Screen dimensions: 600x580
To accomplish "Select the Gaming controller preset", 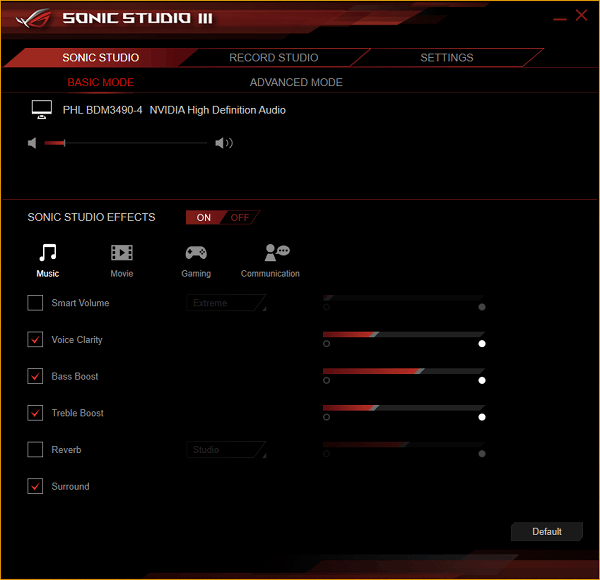I will 196,253.
